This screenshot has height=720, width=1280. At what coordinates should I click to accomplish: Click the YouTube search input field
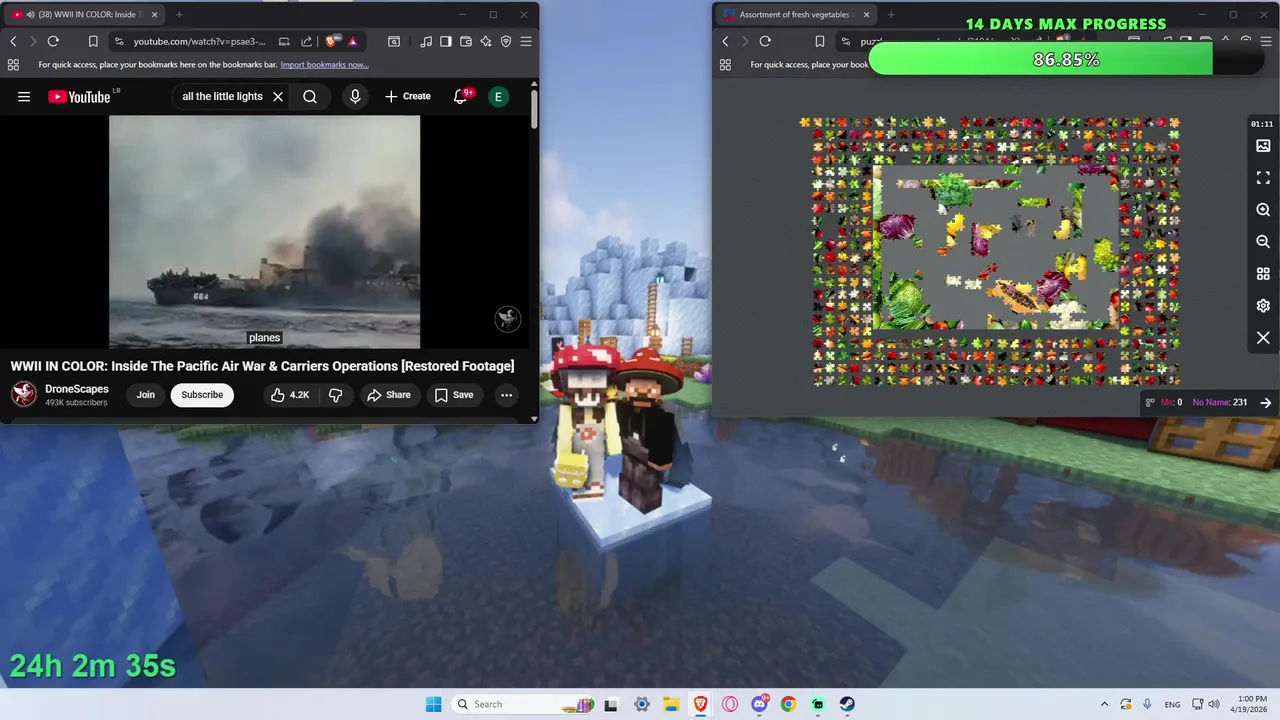[x=222, y=97]
